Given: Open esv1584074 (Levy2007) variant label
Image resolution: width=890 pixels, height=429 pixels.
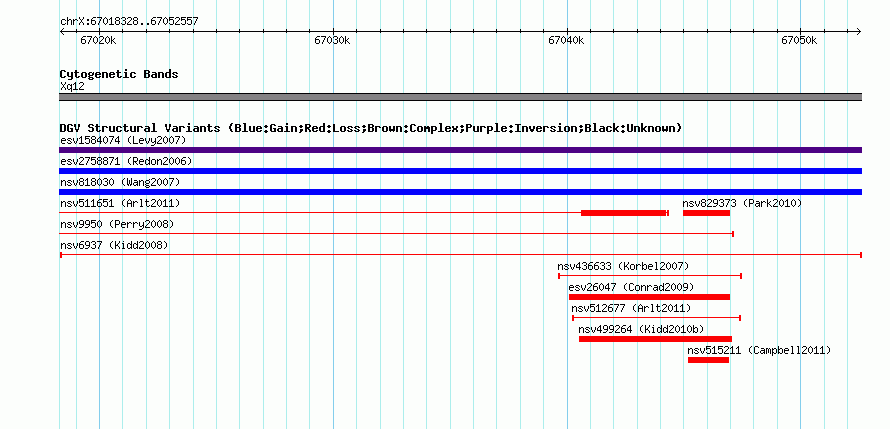Looking at the screenshot, I should point(123,140).
